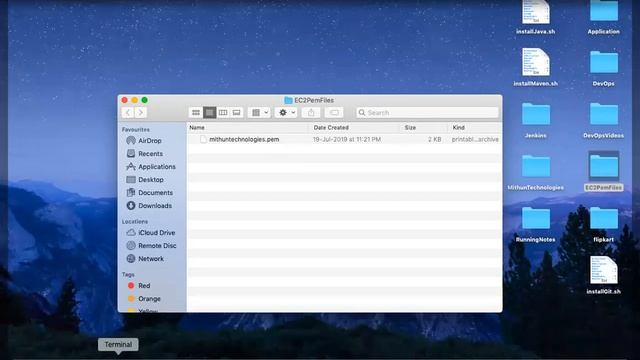Go back in Finder history
Image resolution: width=640 pixels, height=360 pixels.
128,113
